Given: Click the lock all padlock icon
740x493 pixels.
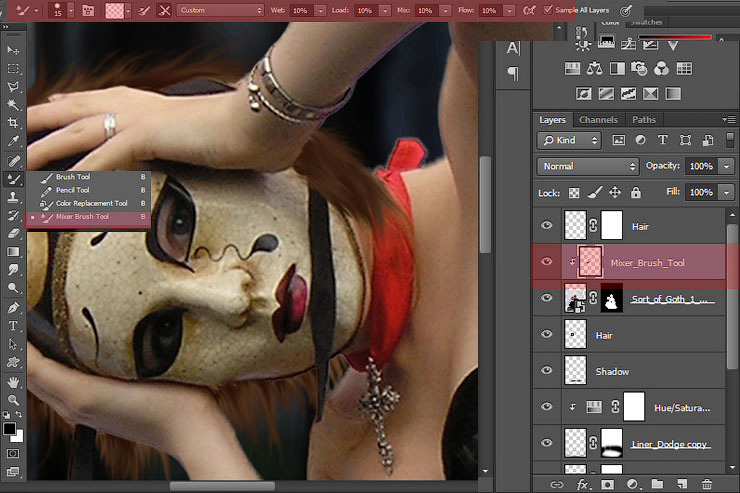Looking at the screenshot, I should [637, 192].
